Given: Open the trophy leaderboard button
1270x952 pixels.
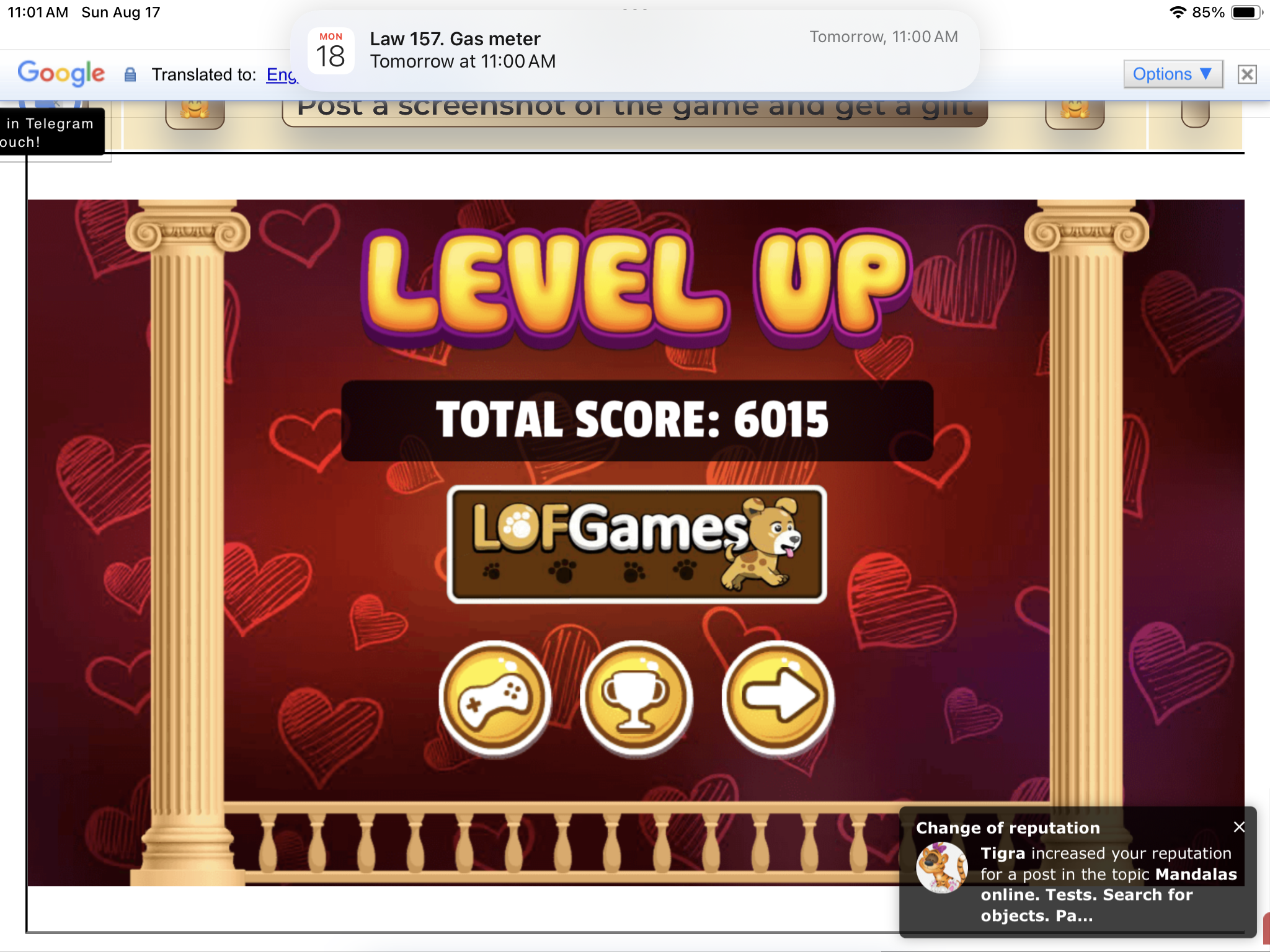Looking at the screenshot, I should (x=636, y=699).
